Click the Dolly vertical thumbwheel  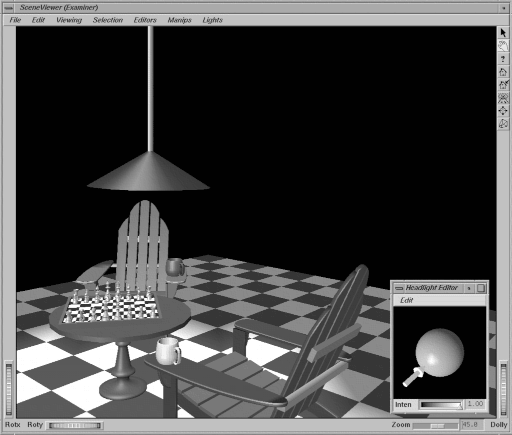503,389
